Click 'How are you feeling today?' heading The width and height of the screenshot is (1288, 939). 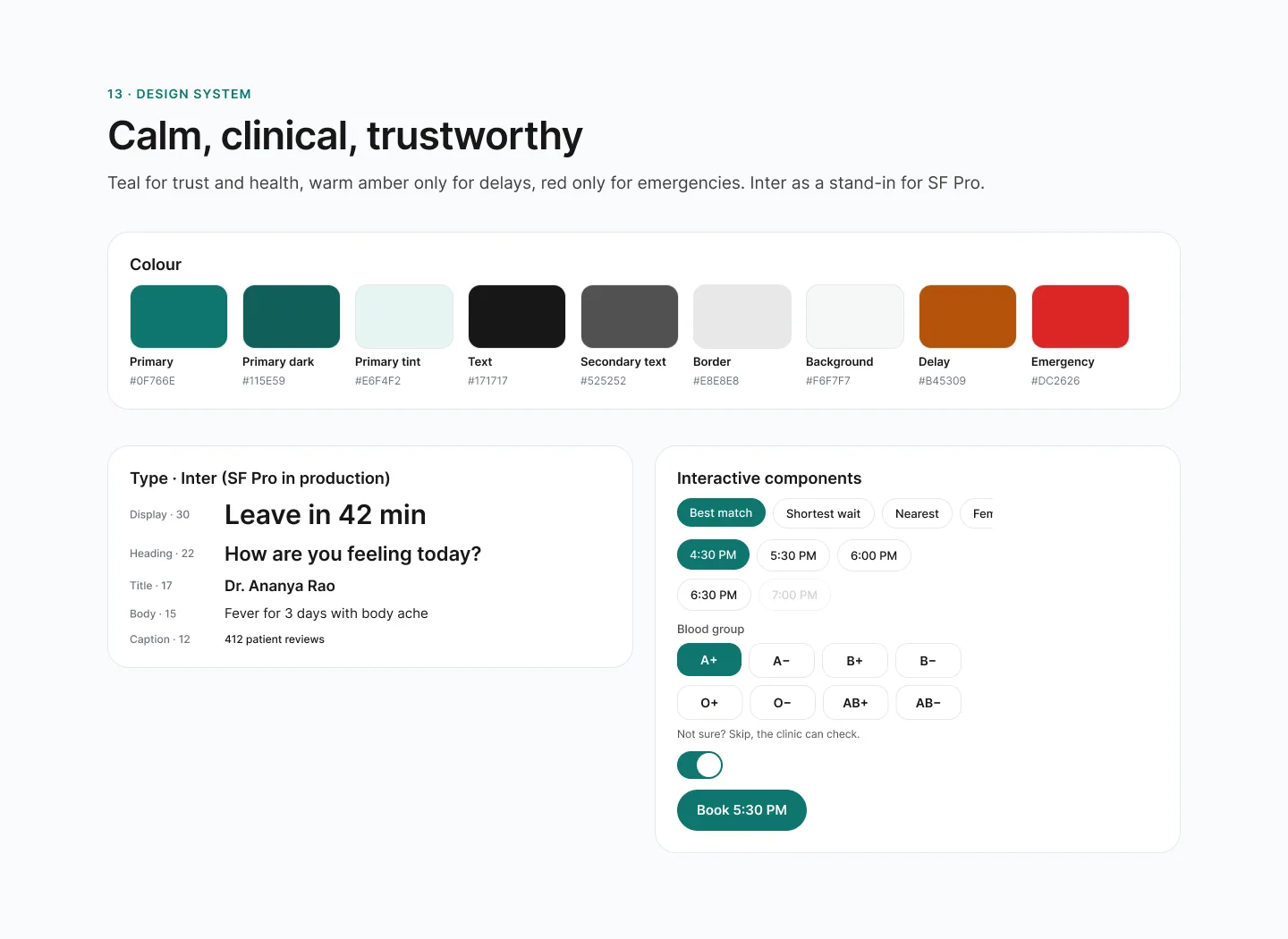352,554
